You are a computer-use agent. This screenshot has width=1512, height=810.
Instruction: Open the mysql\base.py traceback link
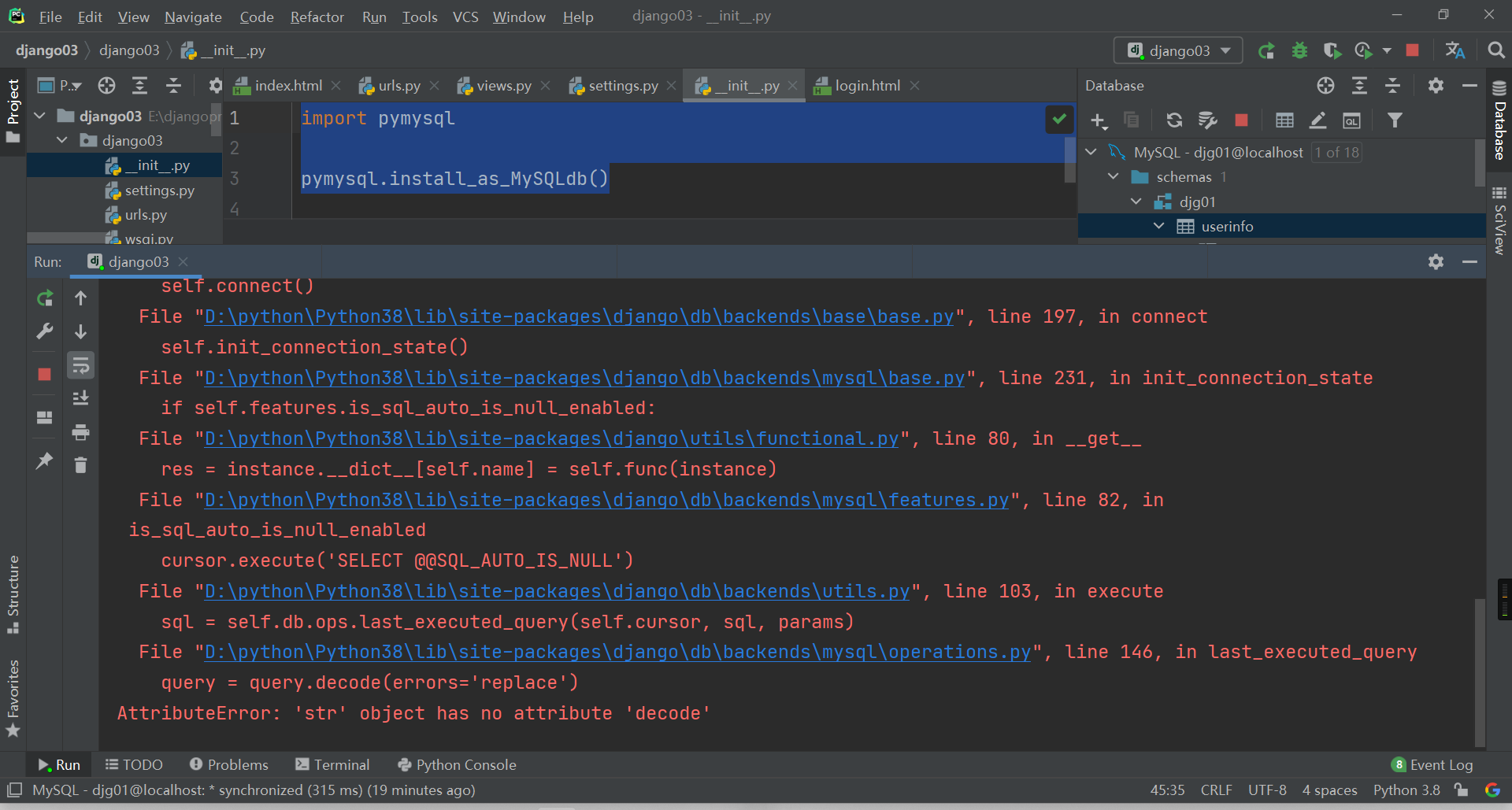pos(584,378)
